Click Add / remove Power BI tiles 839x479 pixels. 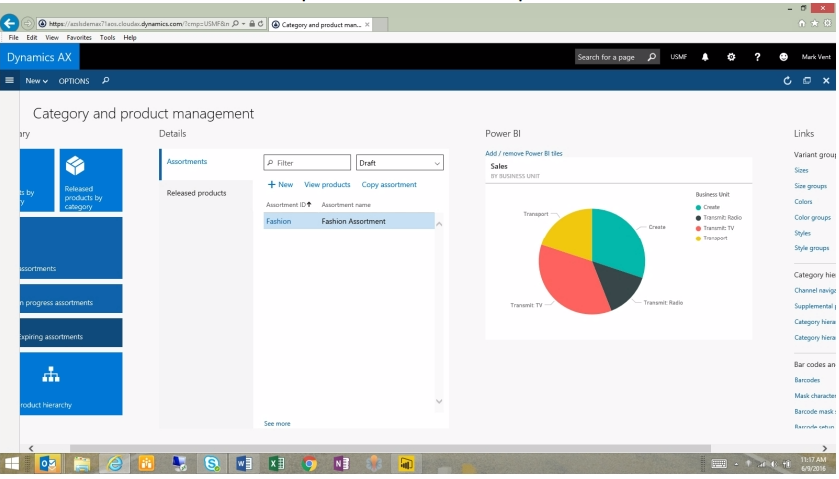tap(523, 154)
